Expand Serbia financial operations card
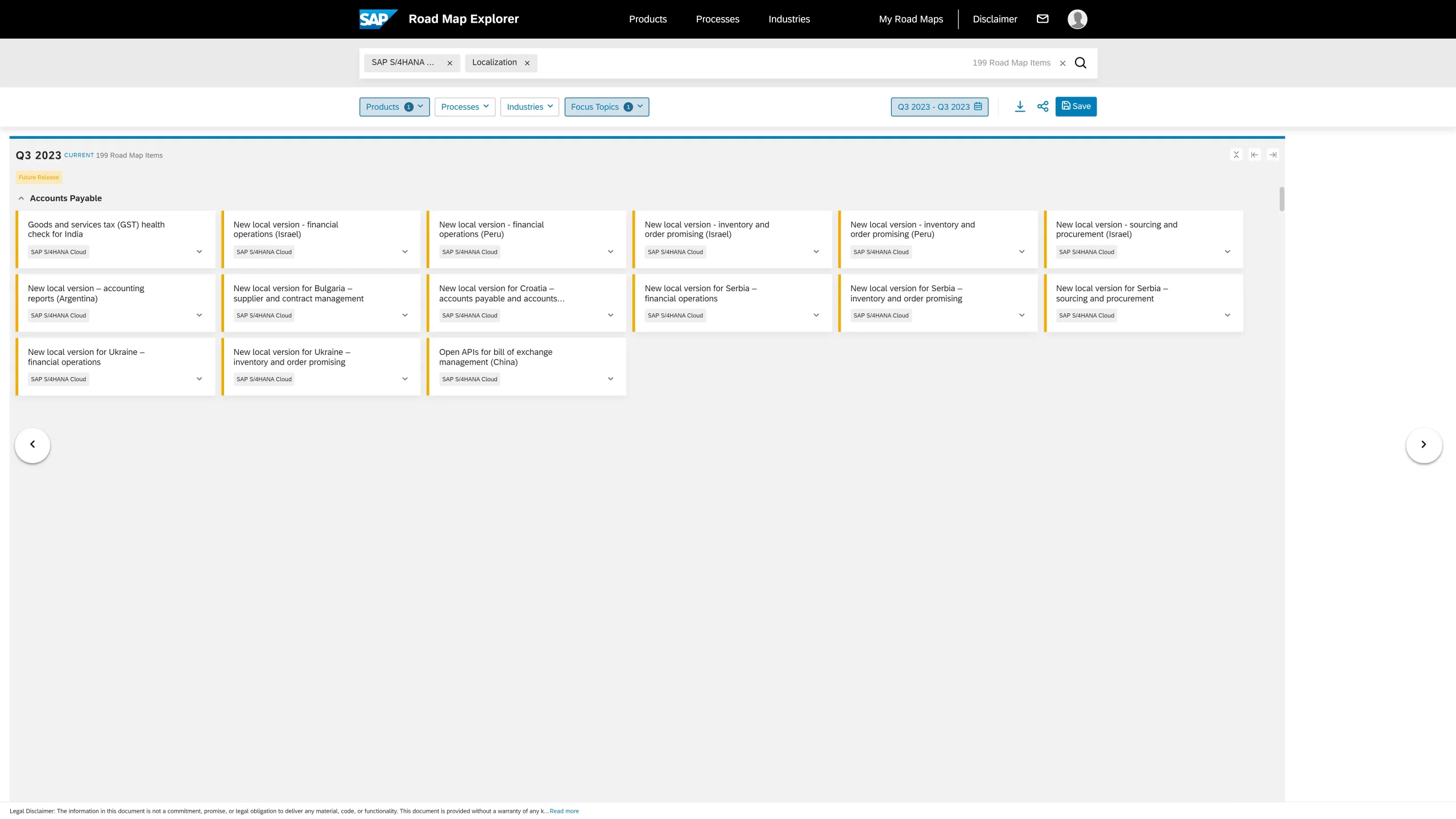 [816, 316]
